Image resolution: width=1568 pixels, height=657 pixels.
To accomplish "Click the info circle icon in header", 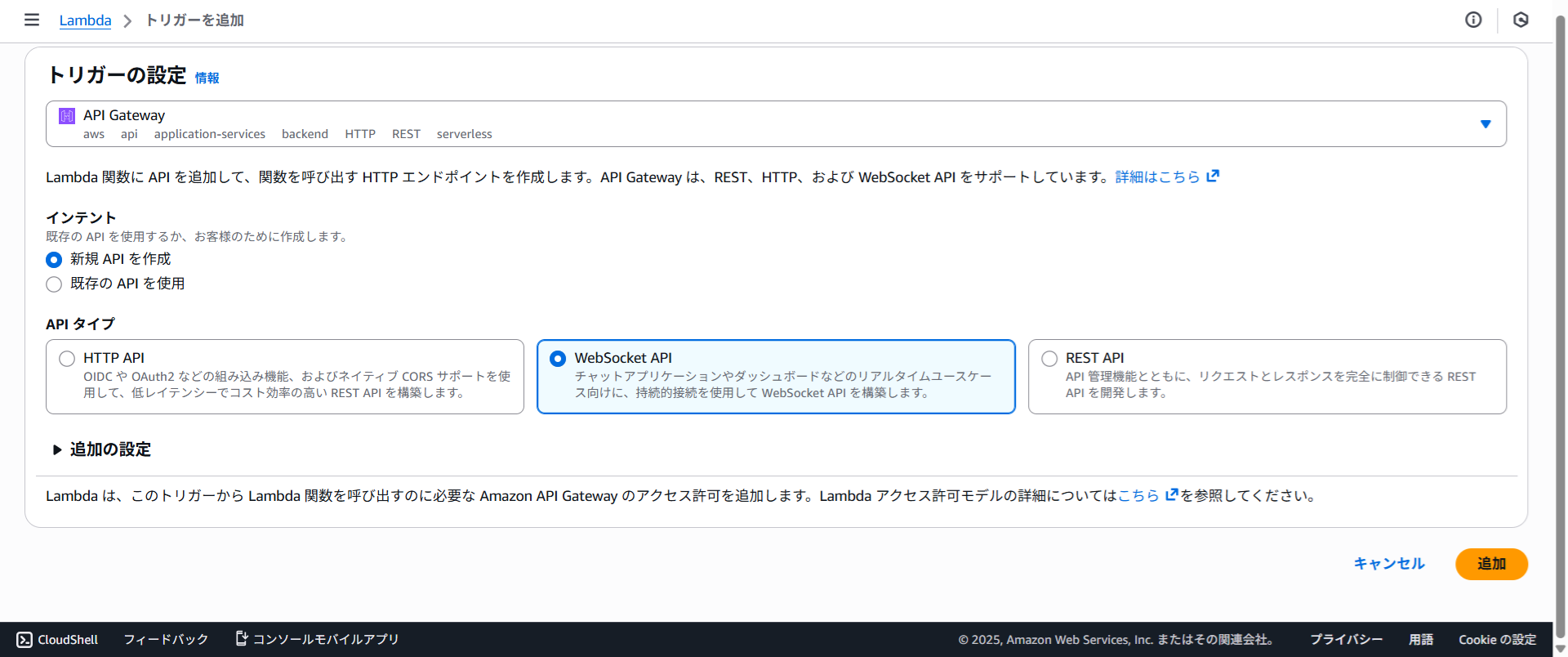I will coord(1473,20).
